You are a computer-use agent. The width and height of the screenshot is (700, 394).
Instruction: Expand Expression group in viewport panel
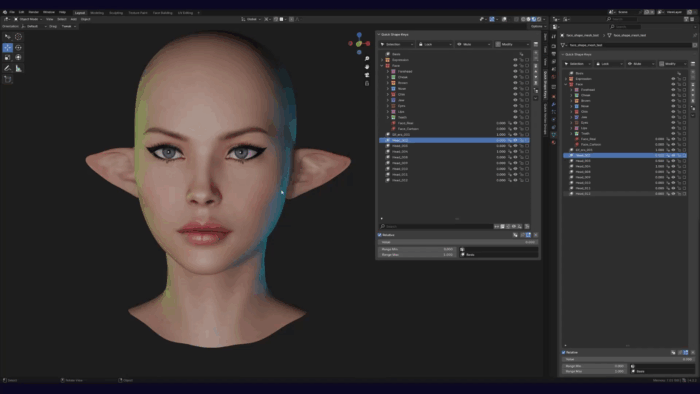click(382, 60)
